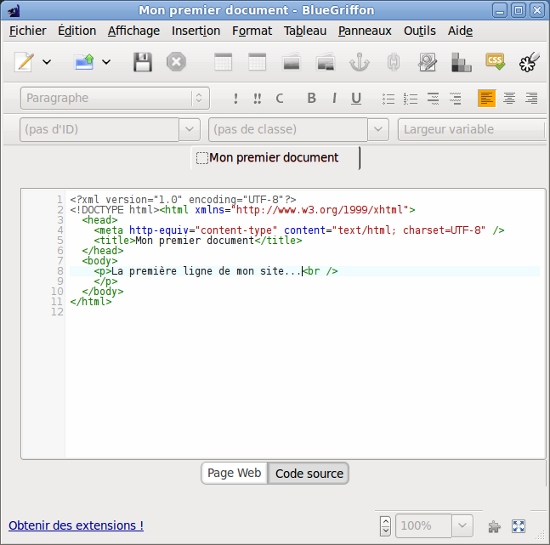Toggle Italic formatting
This screenshot has width=550, height=545.
click(334, 98)
